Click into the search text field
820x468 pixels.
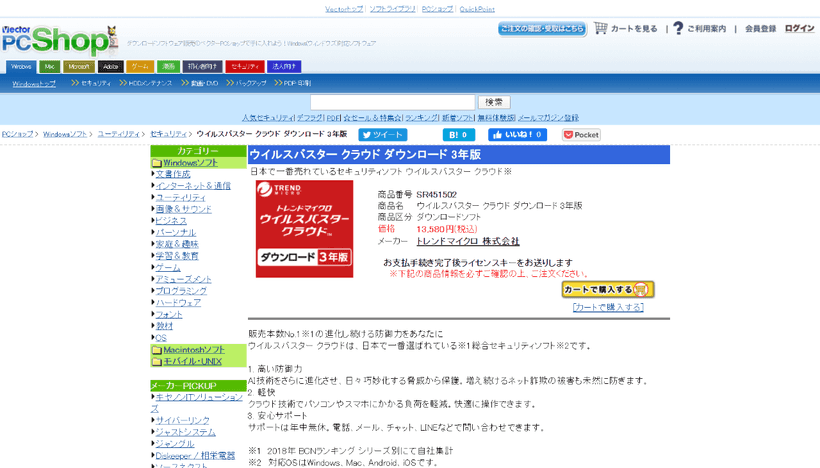pos(393,102)
